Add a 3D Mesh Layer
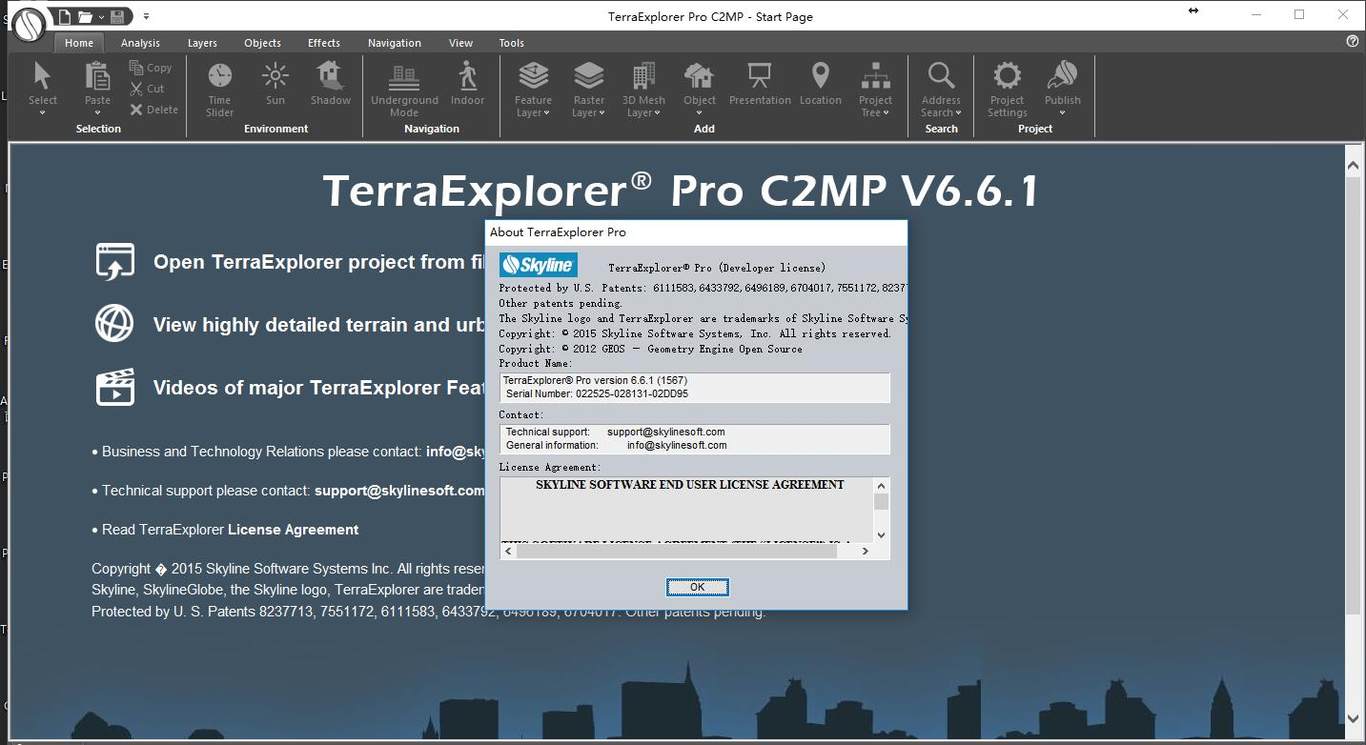 point(644,82)
